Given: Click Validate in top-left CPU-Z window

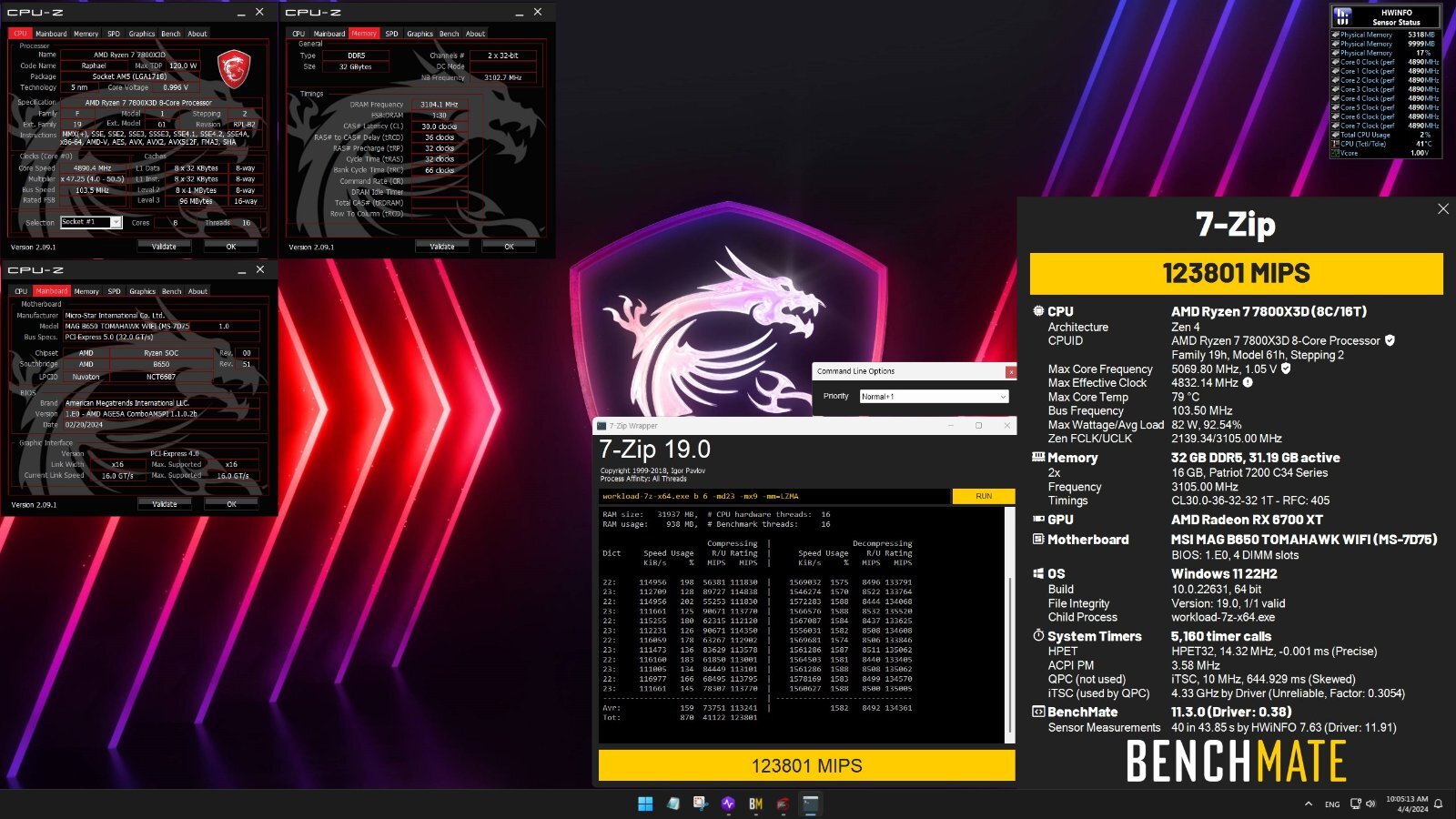Looking at the screenshot, I should click(164, 247).
